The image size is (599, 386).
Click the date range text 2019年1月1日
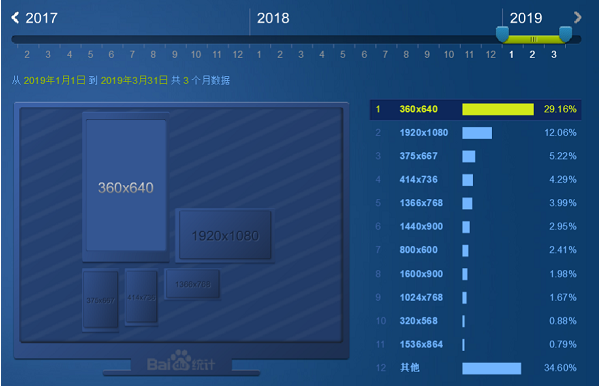55,80
